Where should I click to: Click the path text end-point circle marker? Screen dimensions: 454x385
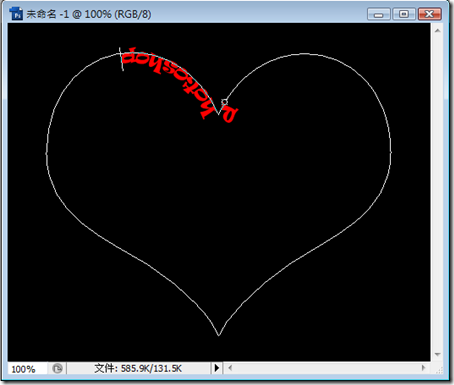[x=225, y=102]
